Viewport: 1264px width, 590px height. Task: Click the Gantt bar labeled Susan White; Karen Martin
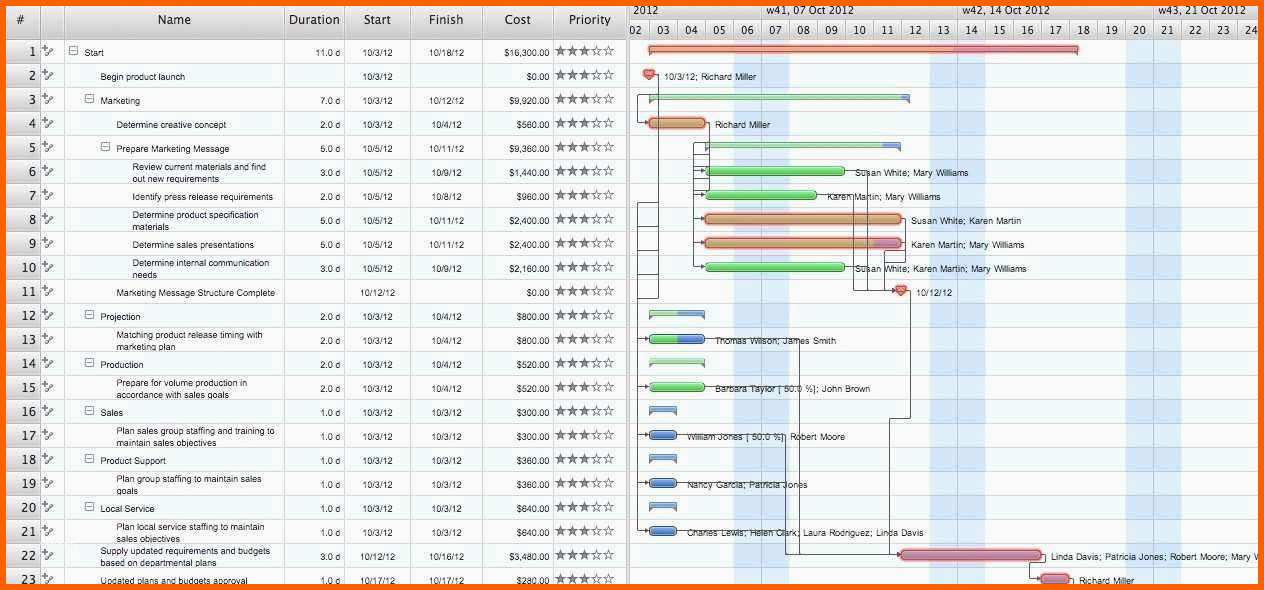click(803, 219)
